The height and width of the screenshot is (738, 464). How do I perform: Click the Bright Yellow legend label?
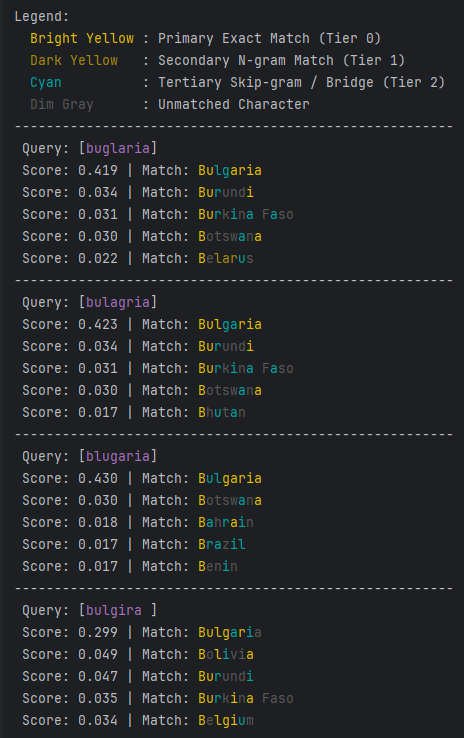[x=82, y=39]
